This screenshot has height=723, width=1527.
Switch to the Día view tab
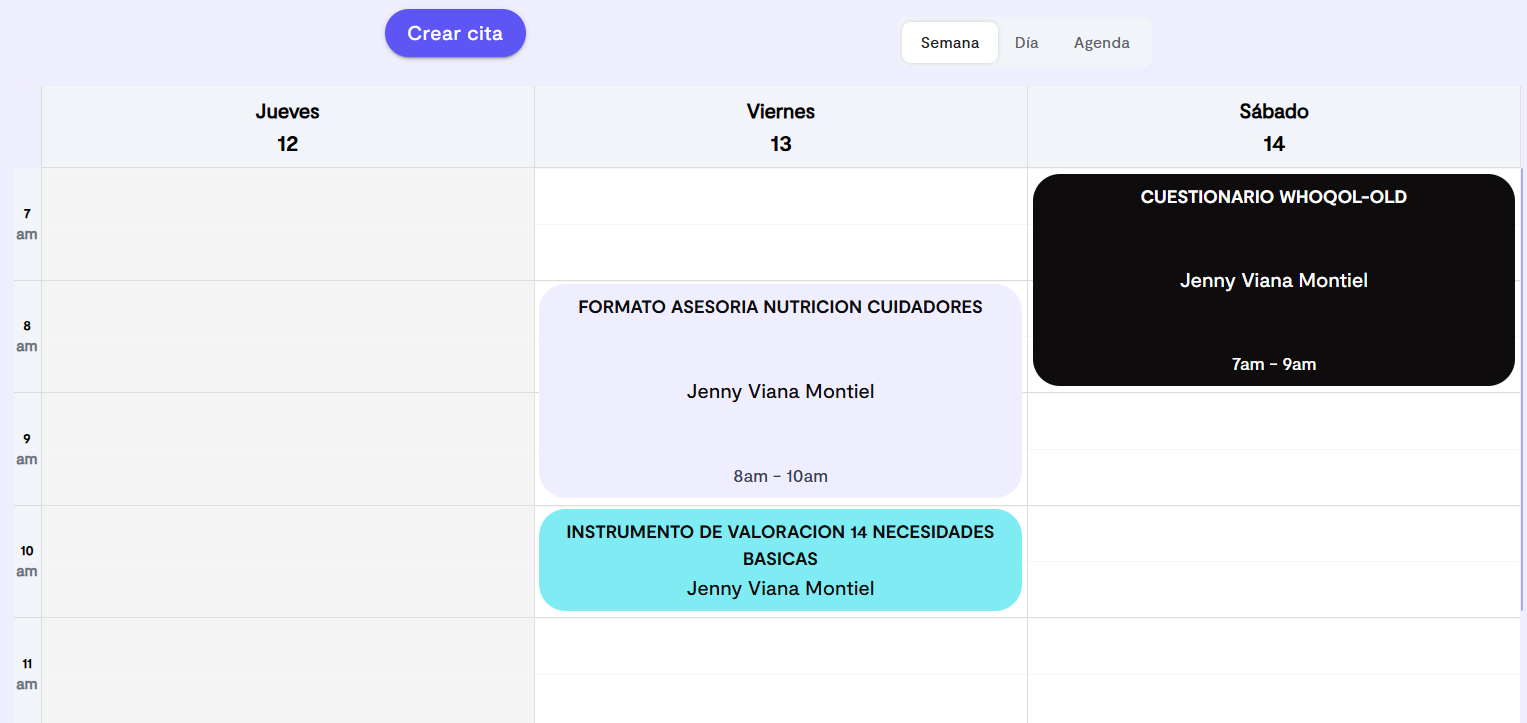(x=1027, y=42)
